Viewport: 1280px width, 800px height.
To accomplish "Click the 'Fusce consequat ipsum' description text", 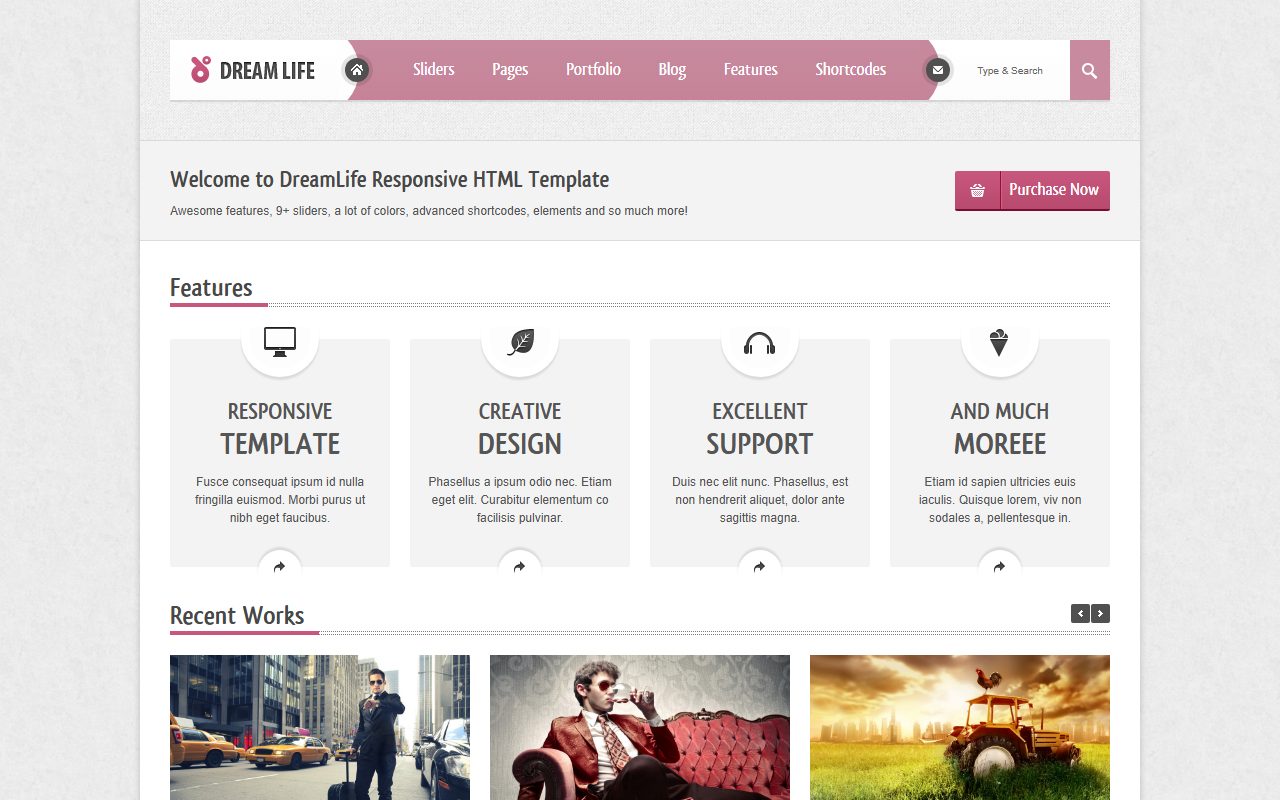I will pos(280,500).
